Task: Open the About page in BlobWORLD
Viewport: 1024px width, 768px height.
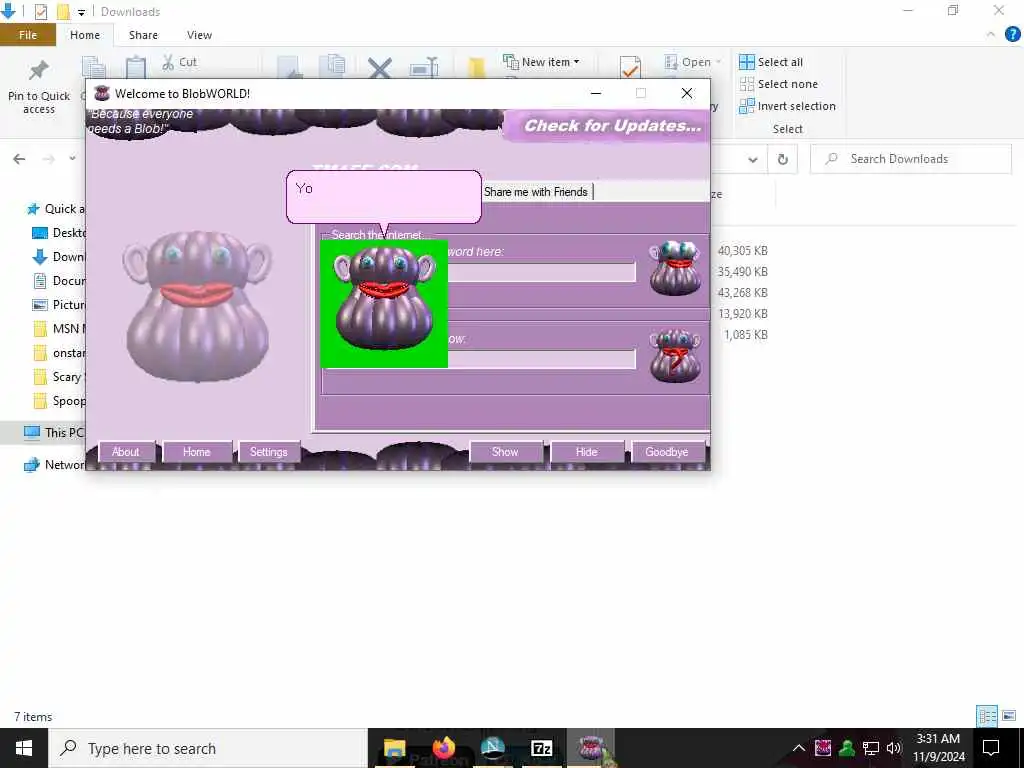Action: coord(126,452)
